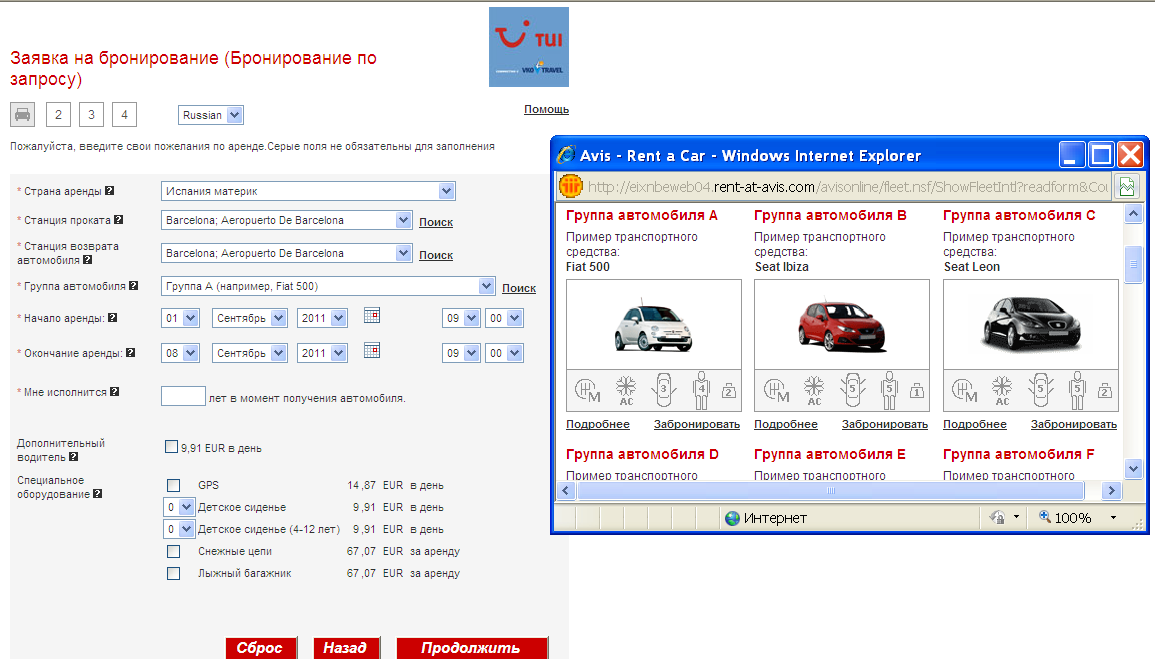Image resolution: width=1155 pixels, height=659 pixels.
Task: Click the driver age input field
Action: [183, 396]
